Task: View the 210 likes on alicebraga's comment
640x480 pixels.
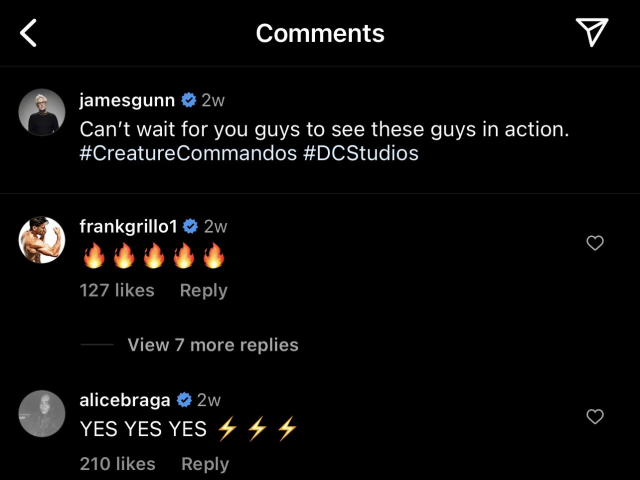Action: pyautogui.click(x=118, y=464)
